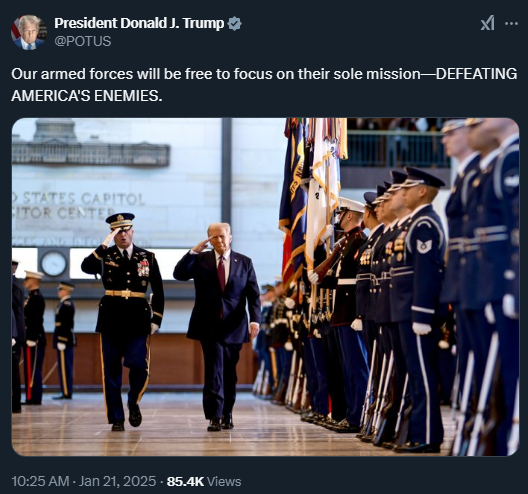Image resolution: width=528 pixels, height=494 pixels.
Task: Click the Jan 21, 2025 date
Action: coord(117,481)
